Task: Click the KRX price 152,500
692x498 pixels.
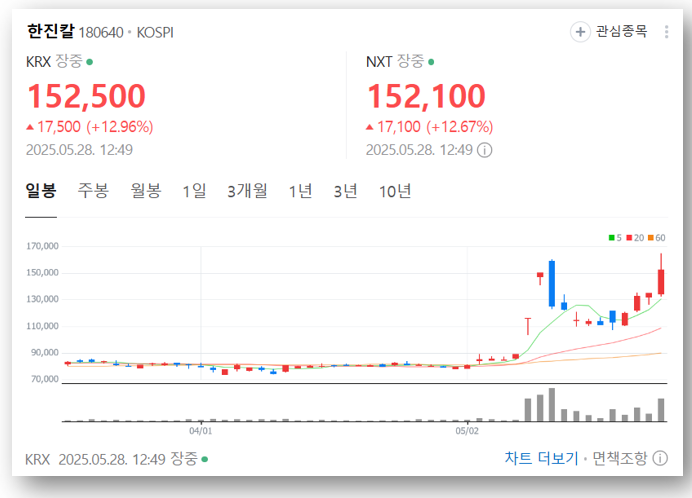Action: click(86, 96)
